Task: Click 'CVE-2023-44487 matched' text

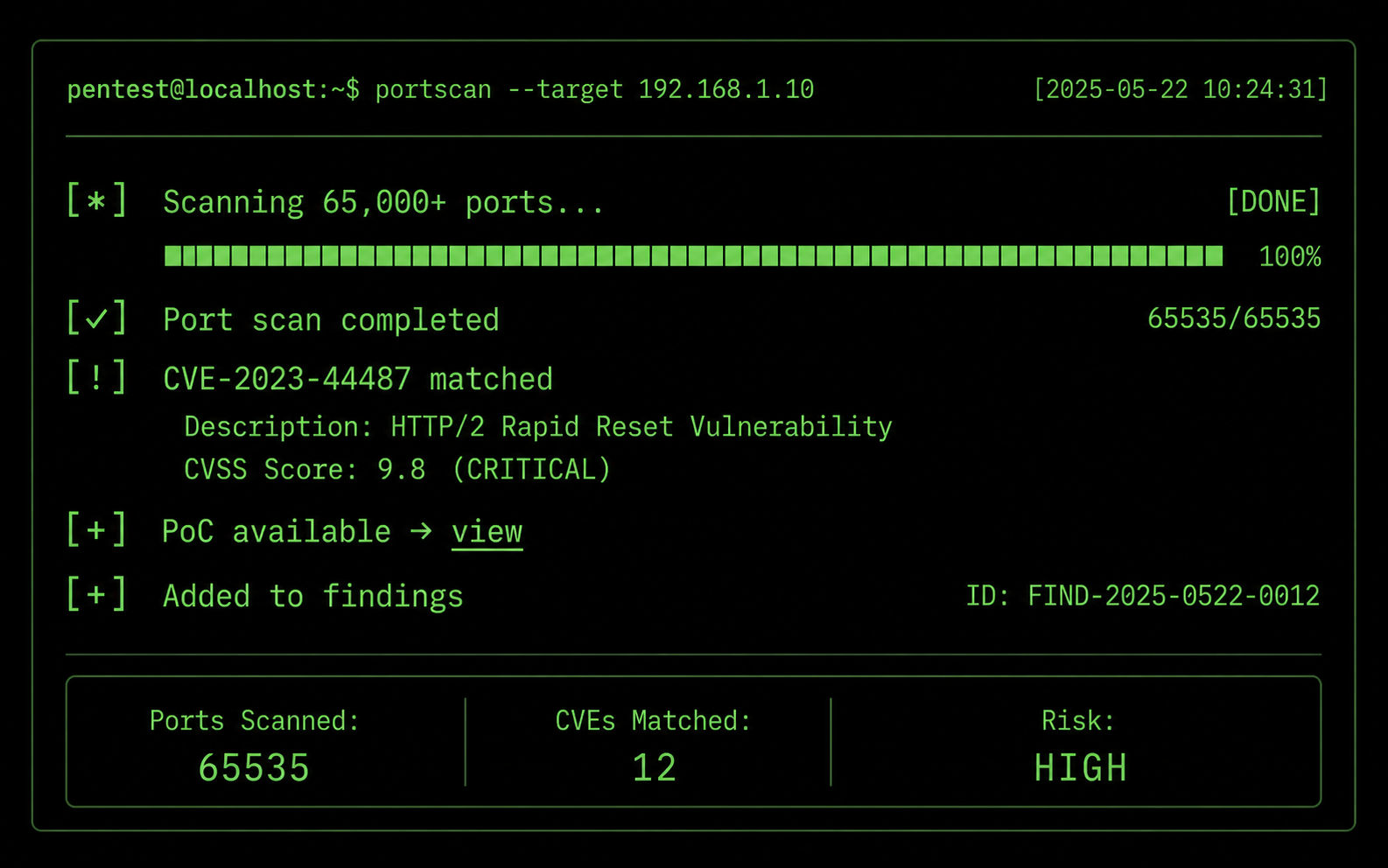Action: pyautogui.click(x=358, y=379)
